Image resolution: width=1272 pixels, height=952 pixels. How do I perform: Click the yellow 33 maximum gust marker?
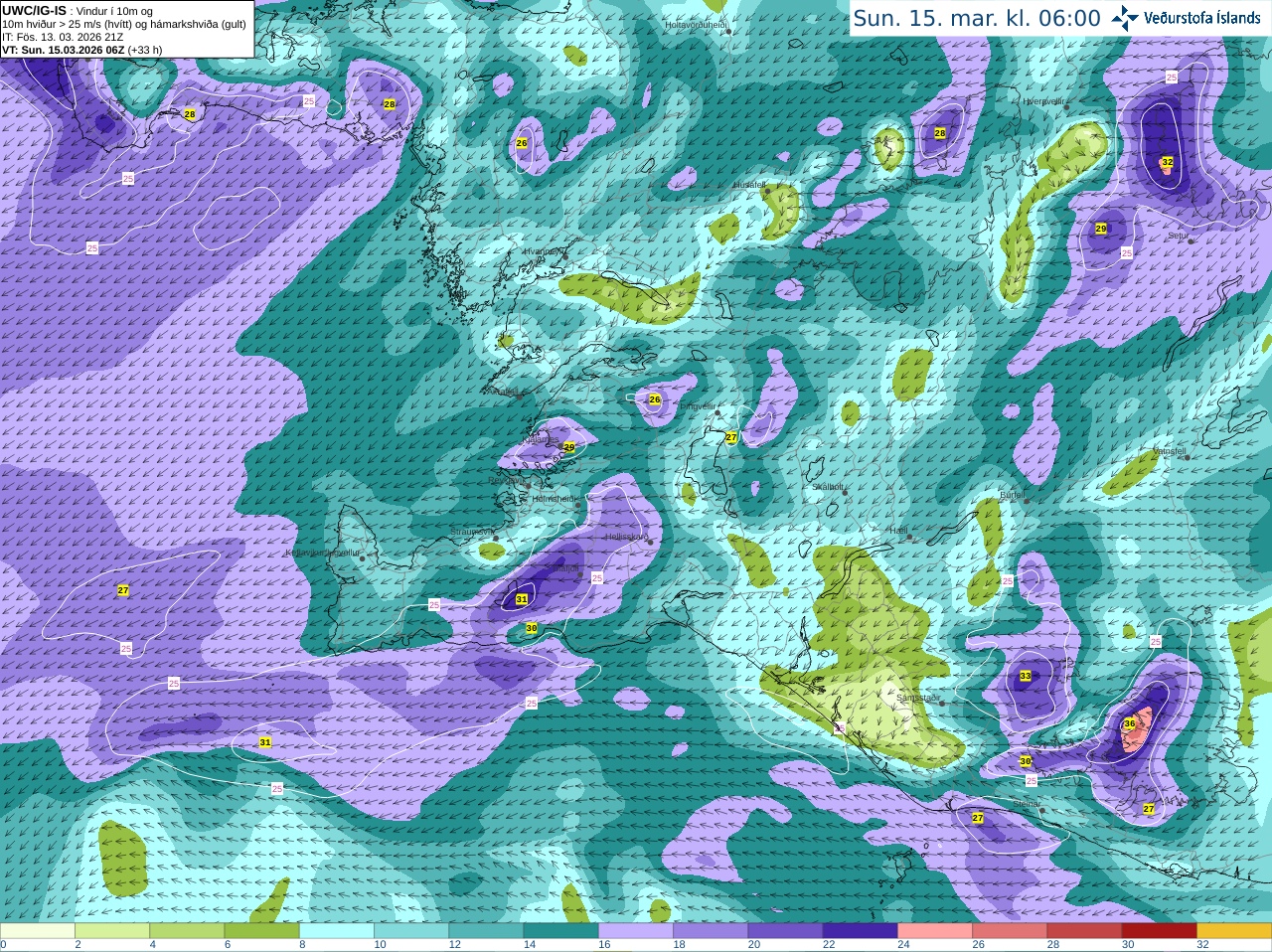click(1026, 676)
